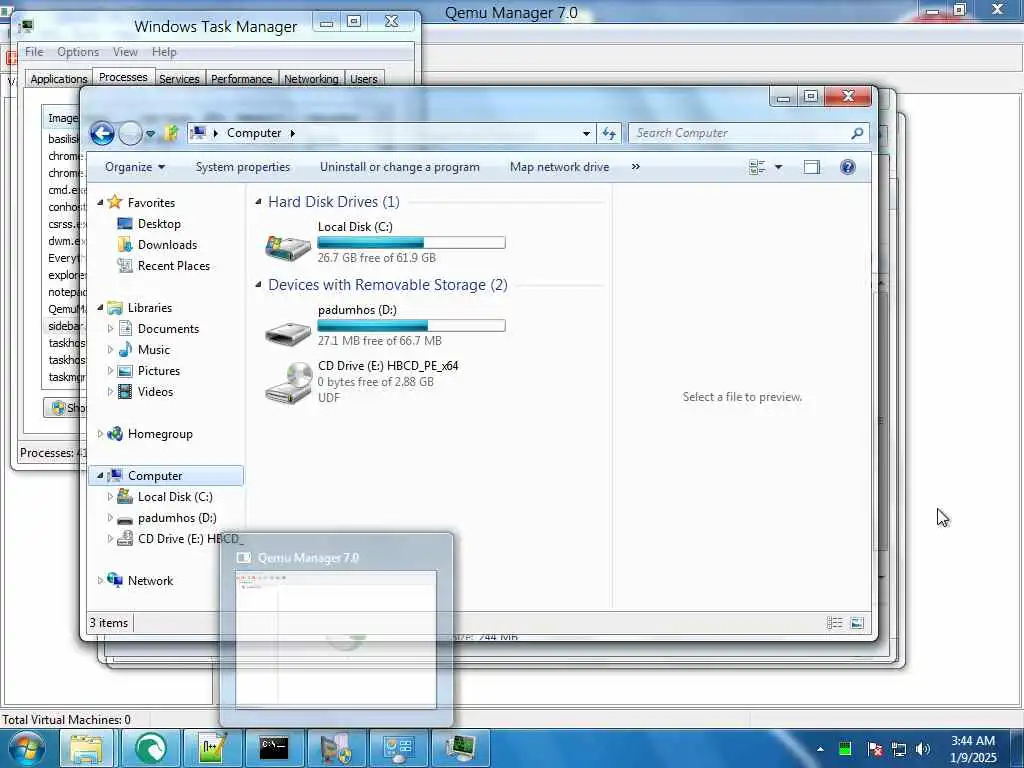This screenshot has height=768, width=1024.
Task: Click the Command Prompt taskbar icon
Action: 274,748
